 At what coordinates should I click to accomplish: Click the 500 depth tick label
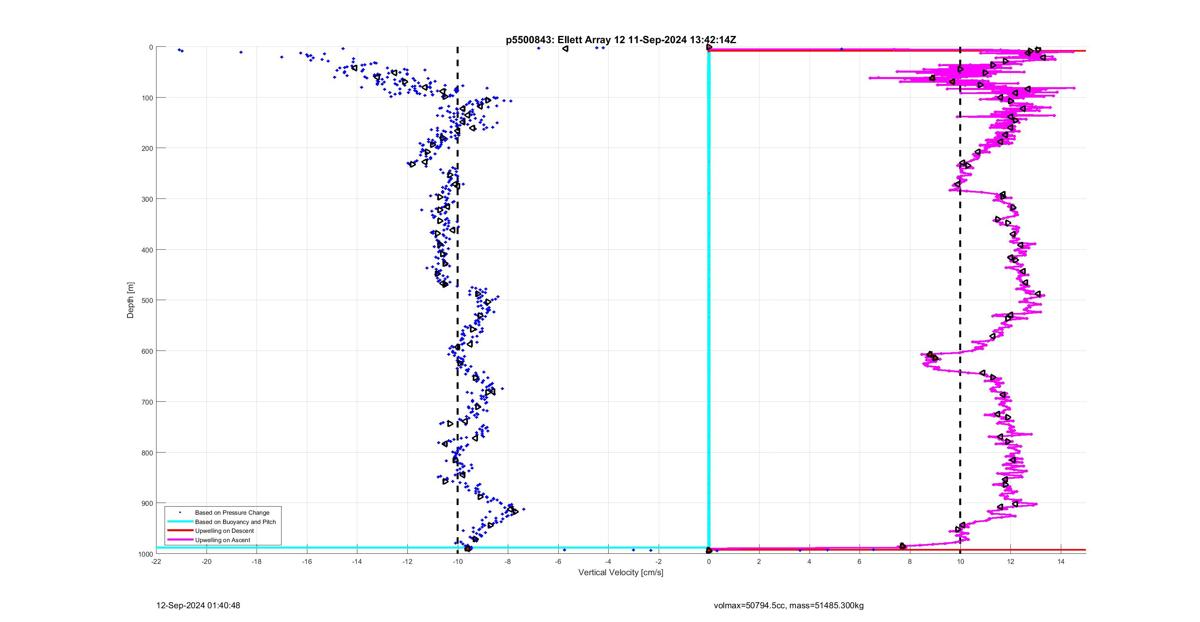(145, 300)
